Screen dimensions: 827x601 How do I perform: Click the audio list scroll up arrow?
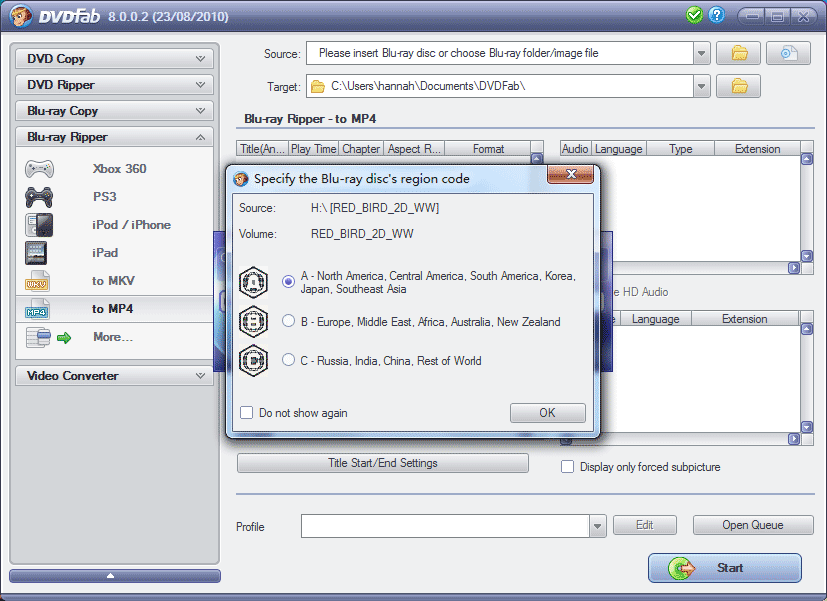click(x=806, y=159)
